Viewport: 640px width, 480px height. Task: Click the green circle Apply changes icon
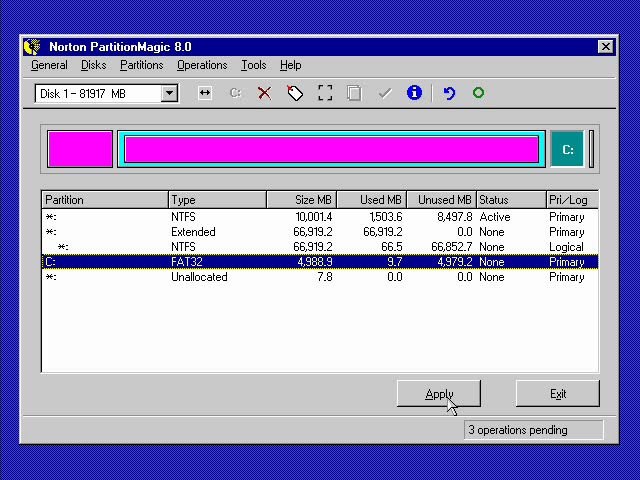pyautogui.click(x=478, y=93)
